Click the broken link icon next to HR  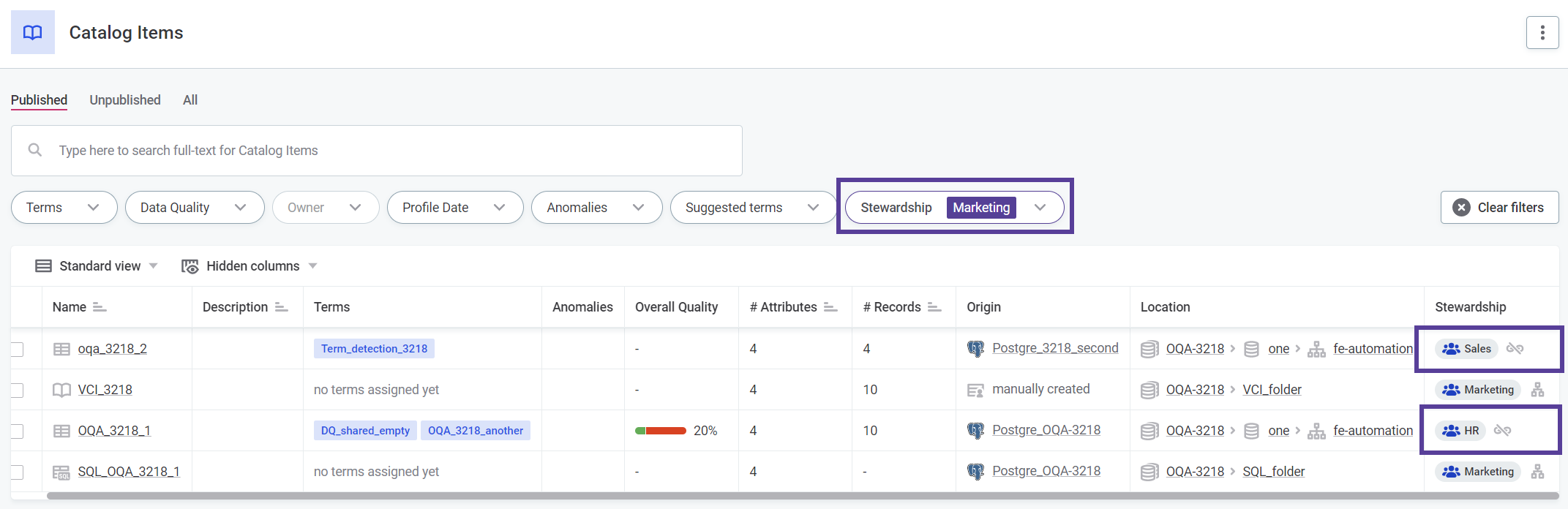point(1502,431)
